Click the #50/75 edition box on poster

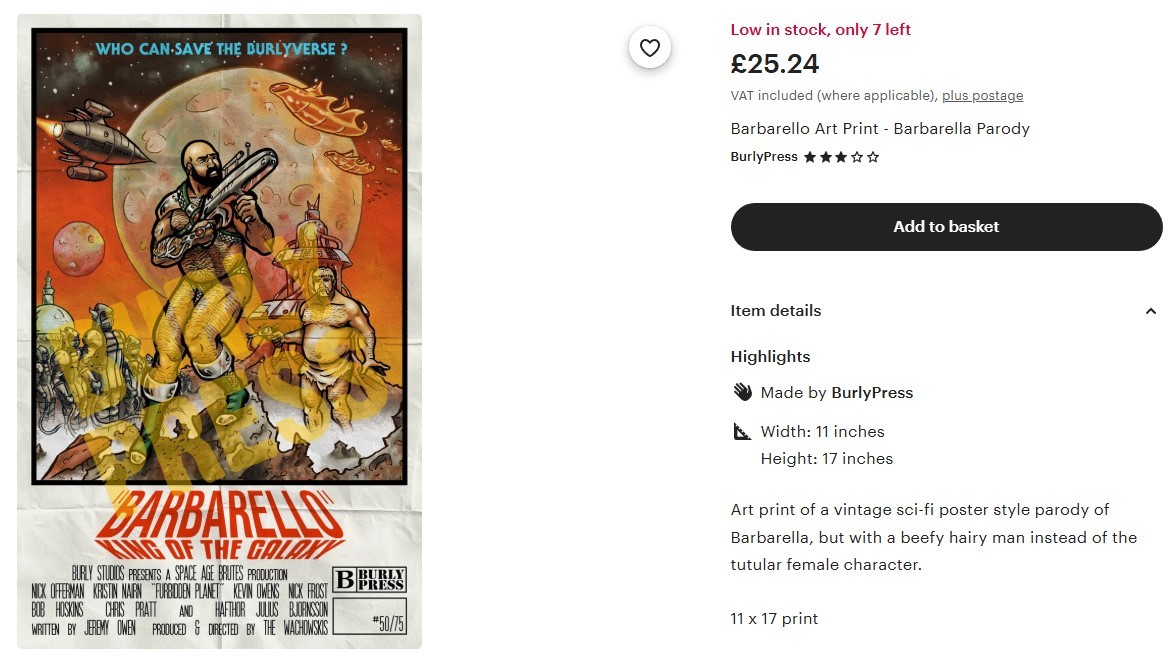(369, 616)
